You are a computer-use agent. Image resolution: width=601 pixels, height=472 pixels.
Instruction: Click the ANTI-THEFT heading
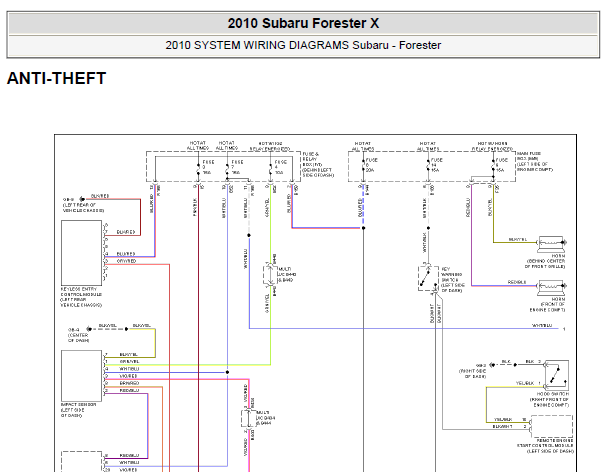[56, 78]
